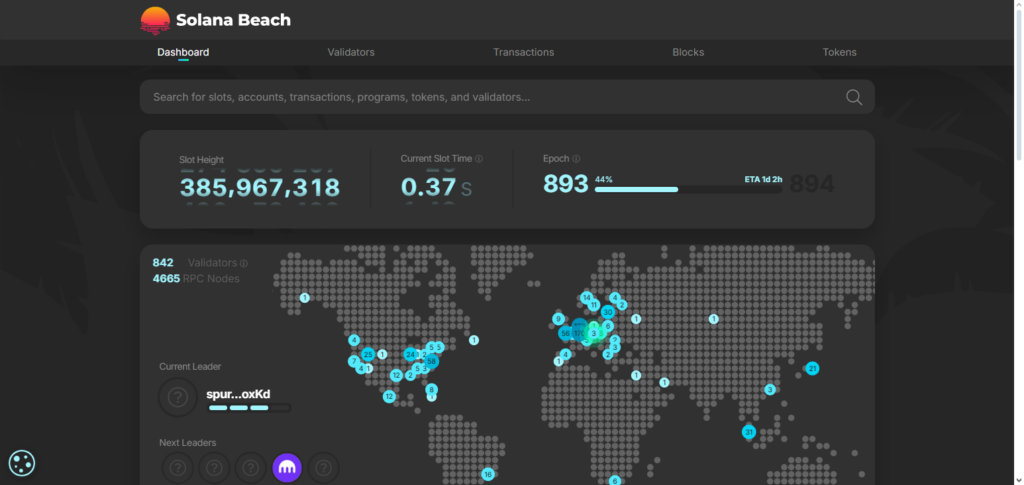The height and width of the screenshot is (485, 1024).
Task: Select the map cluster marker labeled 21
Action: [x=812, y=369]
